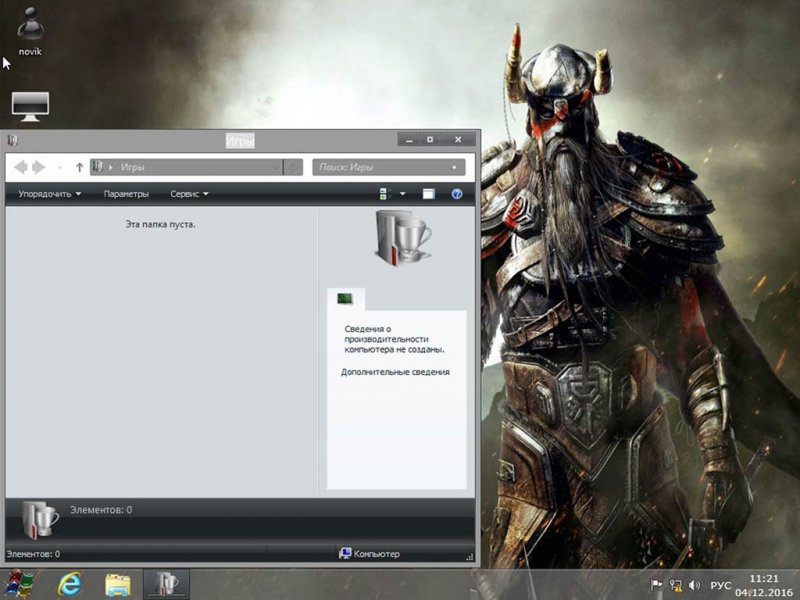
Task: Click 'Элементов: 0' in the status bar
Action: tap(33, 554)
